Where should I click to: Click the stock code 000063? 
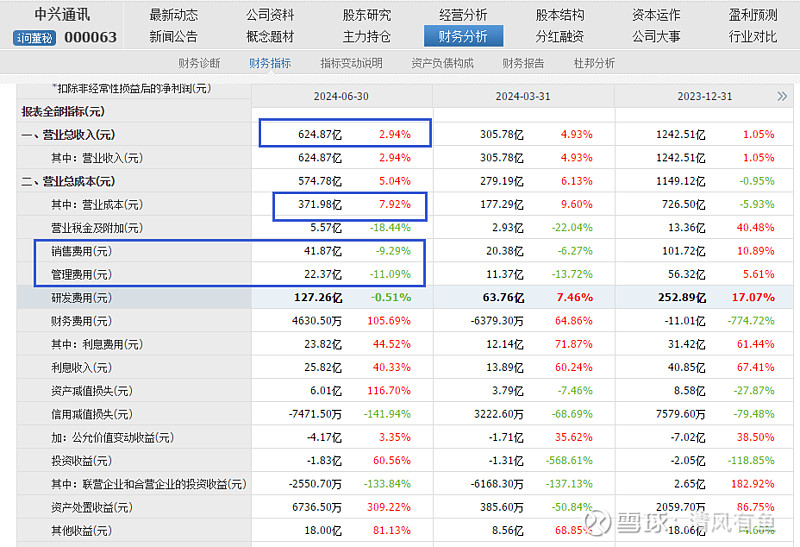(x=90, y=37)
